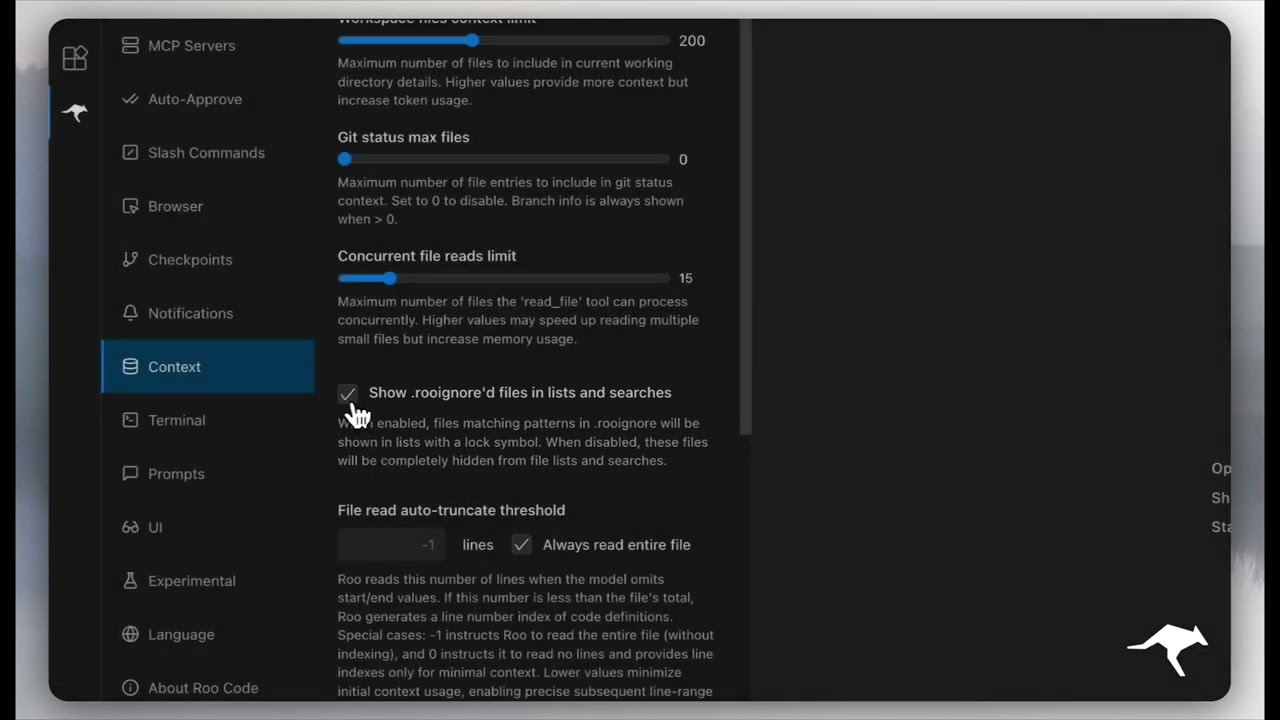Click the auto-truncate lines input field

pos(391,545)
